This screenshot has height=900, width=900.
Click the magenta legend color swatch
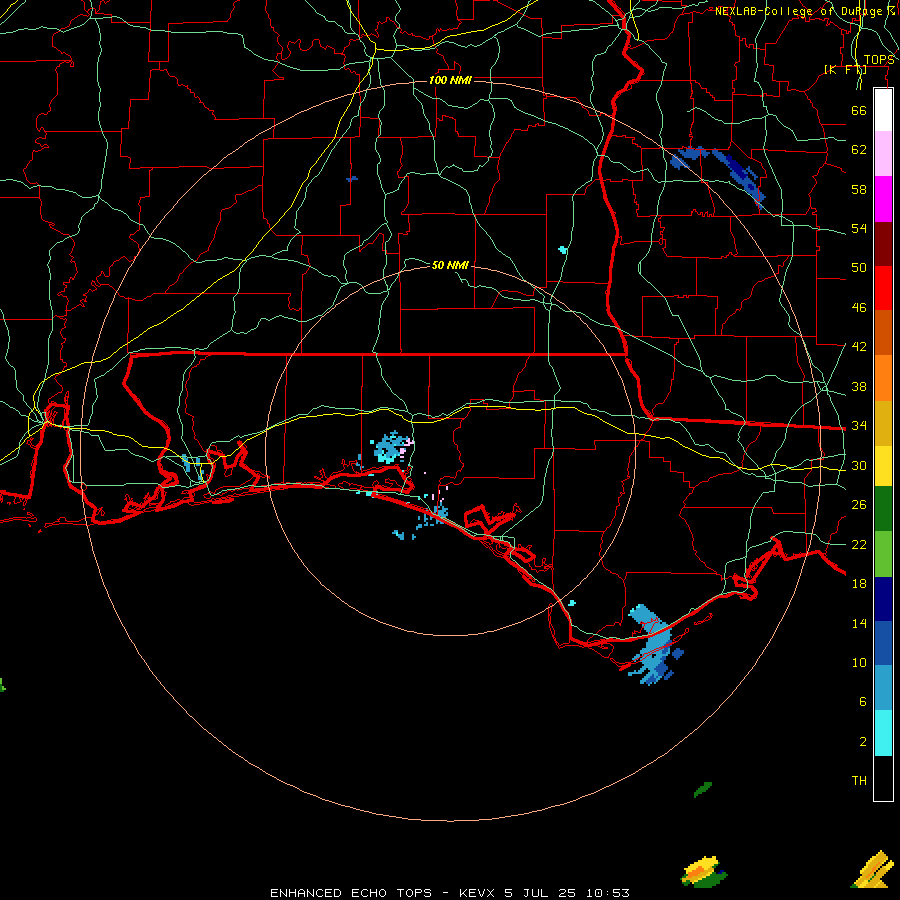[x=883, y=199]
